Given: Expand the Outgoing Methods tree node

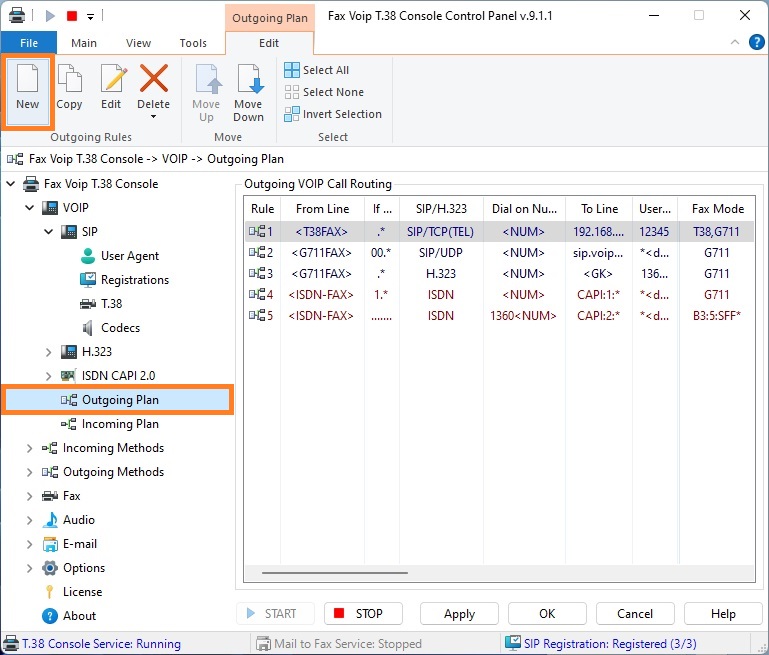Looking at the screenshot, I should click(29, 472).
